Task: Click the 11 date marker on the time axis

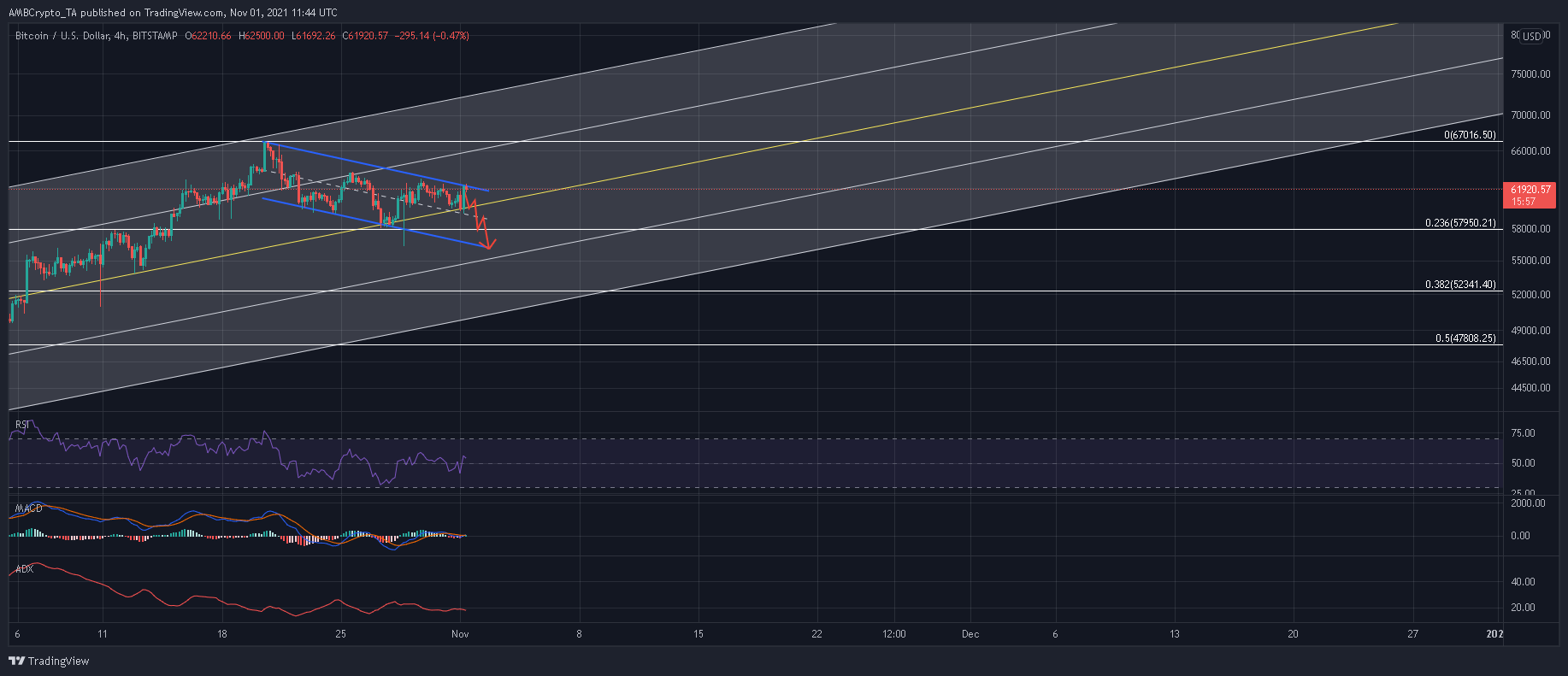Action: pos(103,634)
